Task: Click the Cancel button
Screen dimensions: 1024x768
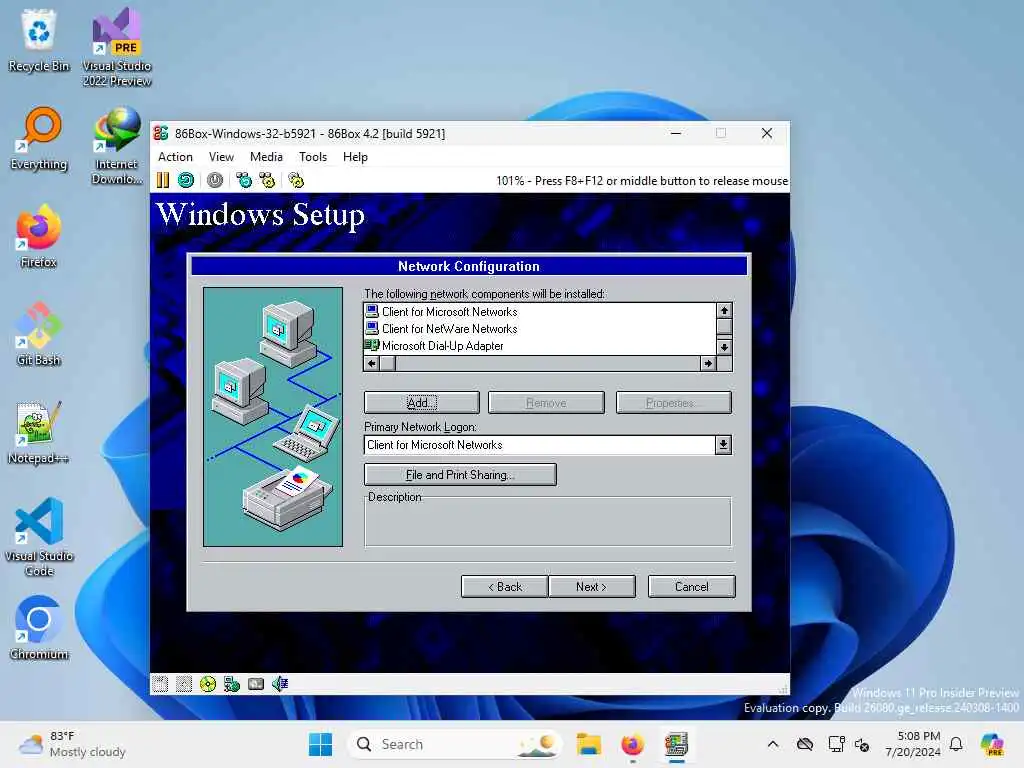Action: (x=692, y=586)
